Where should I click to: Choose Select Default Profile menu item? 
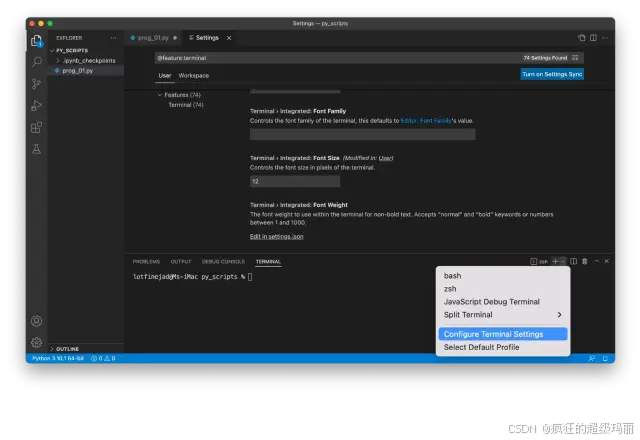click(x=503, y=347)
